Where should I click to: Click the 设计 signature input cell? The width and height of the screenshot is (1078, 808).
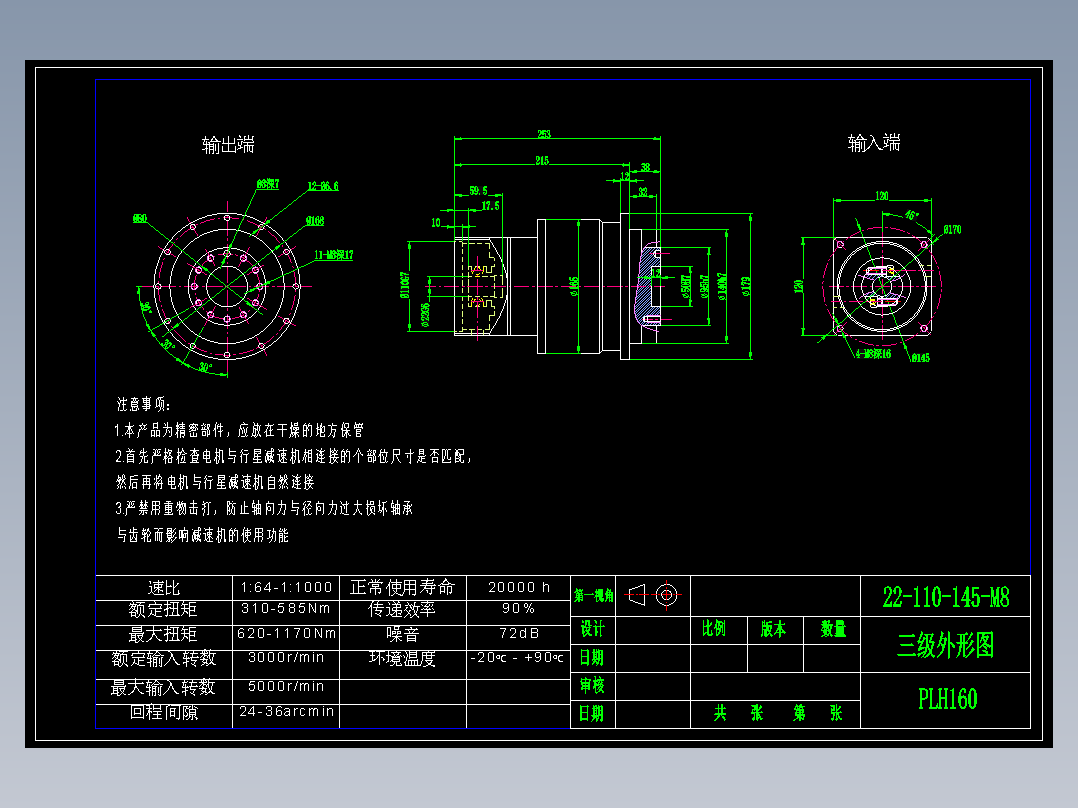coord(654,627)
